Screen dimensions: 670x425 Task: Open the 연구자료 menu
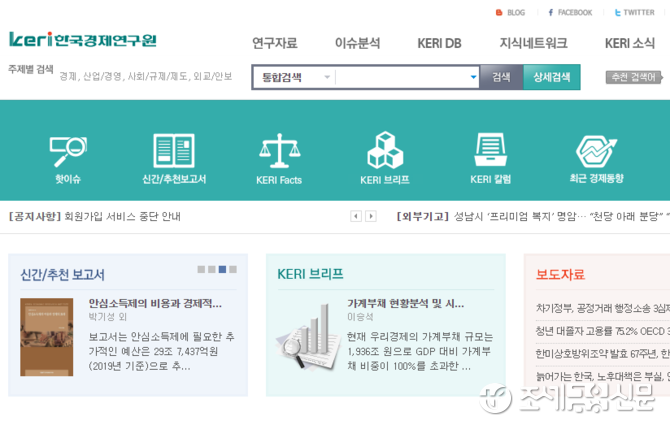274,43
